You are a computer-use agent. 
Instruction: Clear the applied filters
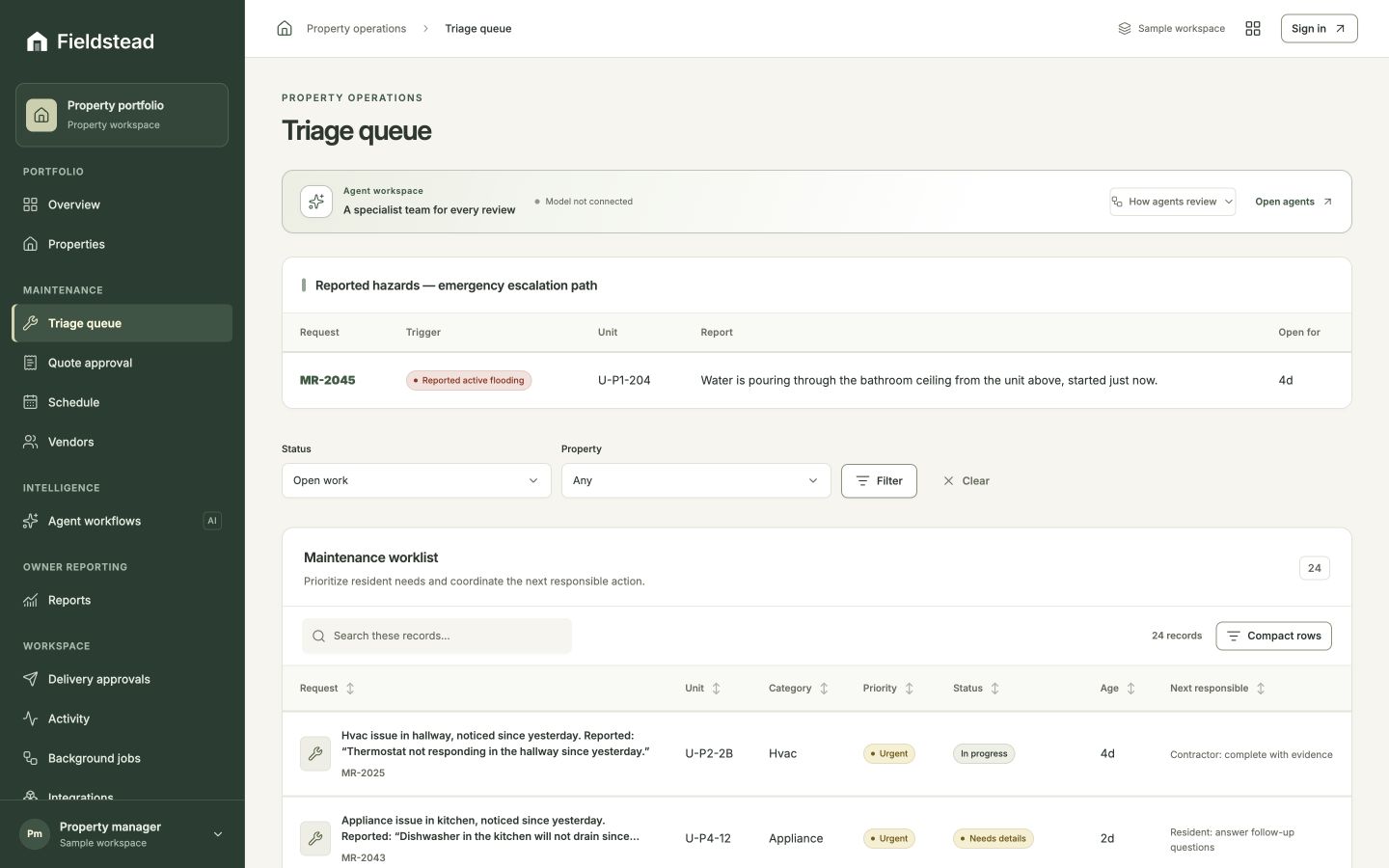967,481
